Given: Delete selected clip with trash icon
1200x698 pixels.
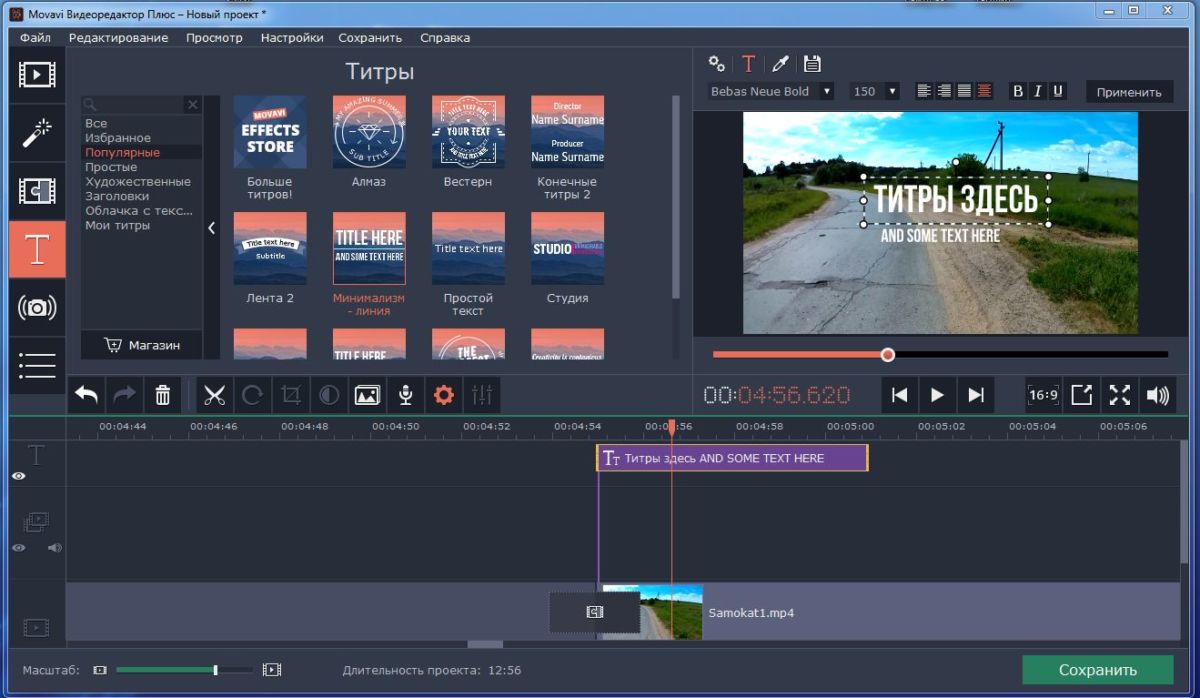Looking at the screenshot, I should coord(162,395).
